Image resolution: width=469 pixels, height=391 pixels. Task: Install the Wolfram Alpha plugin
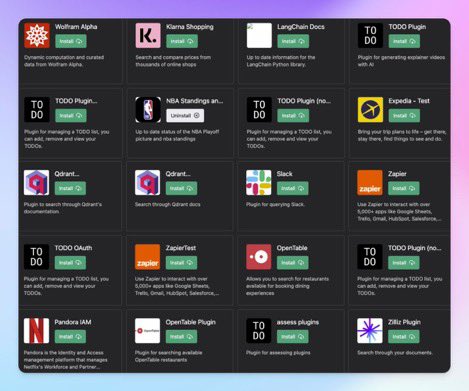[71, 41]
